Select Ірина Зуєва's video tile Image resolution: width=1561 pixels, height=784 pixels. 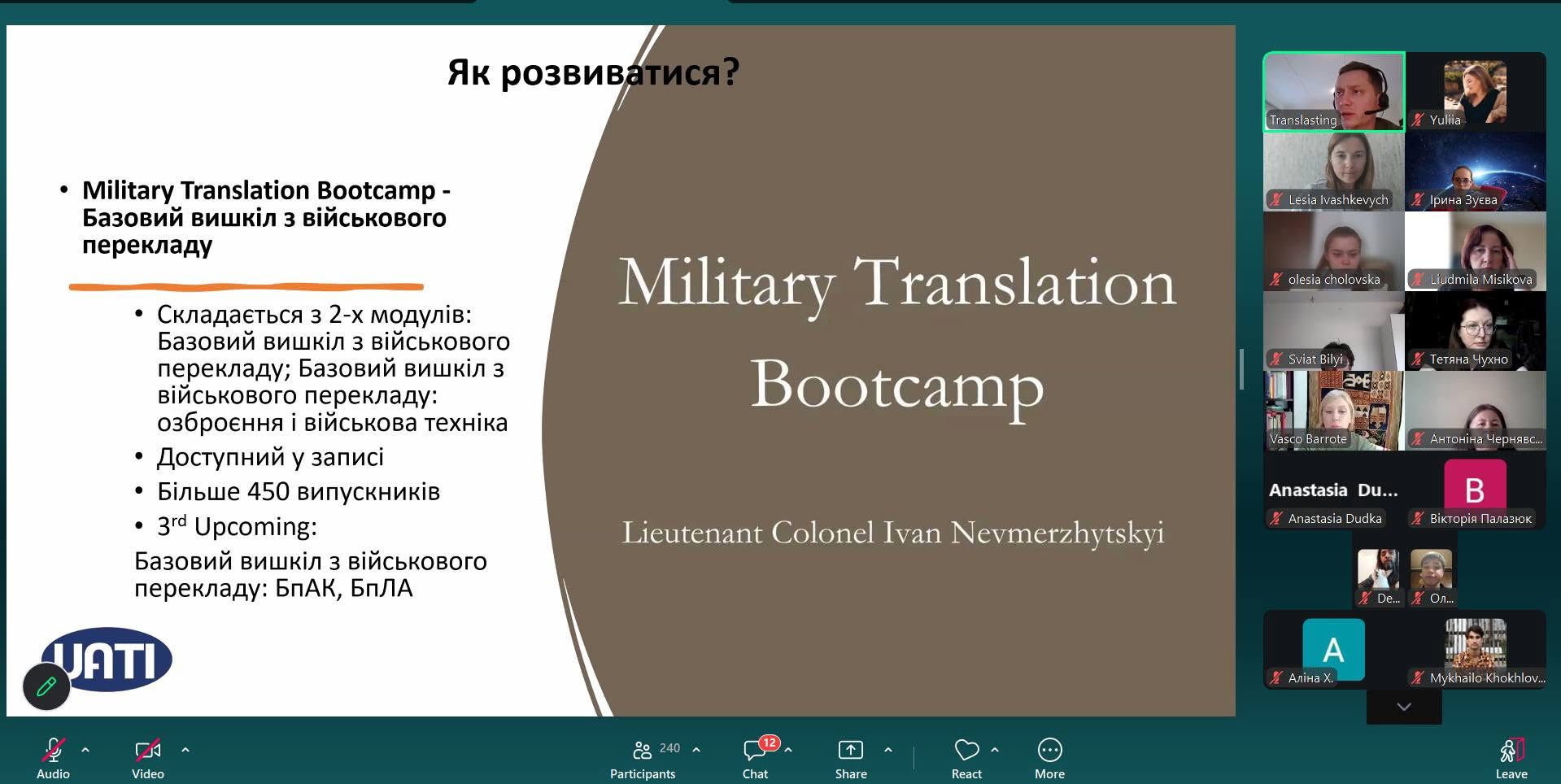1476,172
